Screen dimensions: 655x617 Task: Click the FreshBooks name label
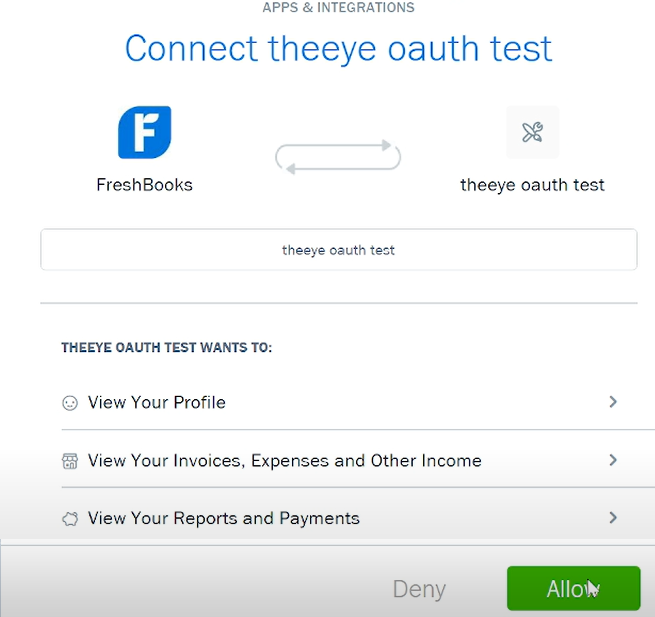[145, 185]
